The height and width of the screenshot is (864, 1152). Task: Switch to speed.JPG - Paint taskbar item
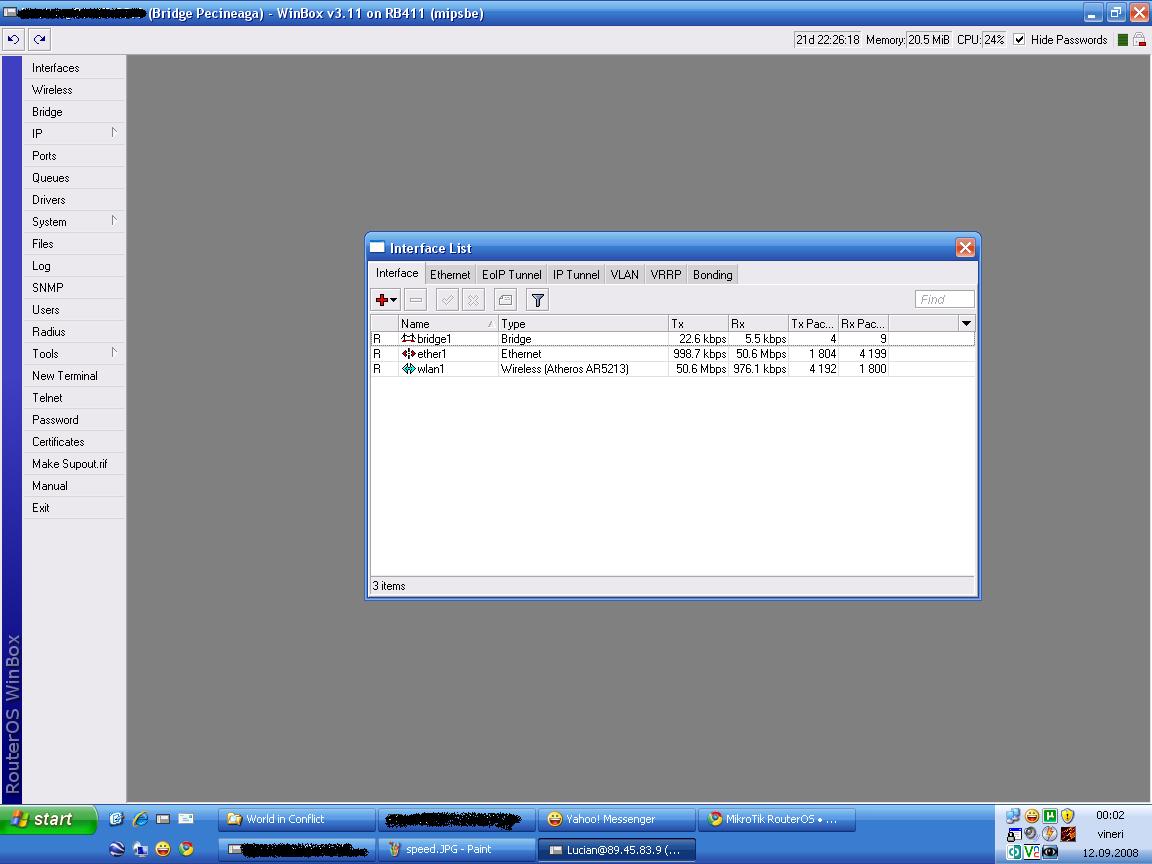[456, 849]
